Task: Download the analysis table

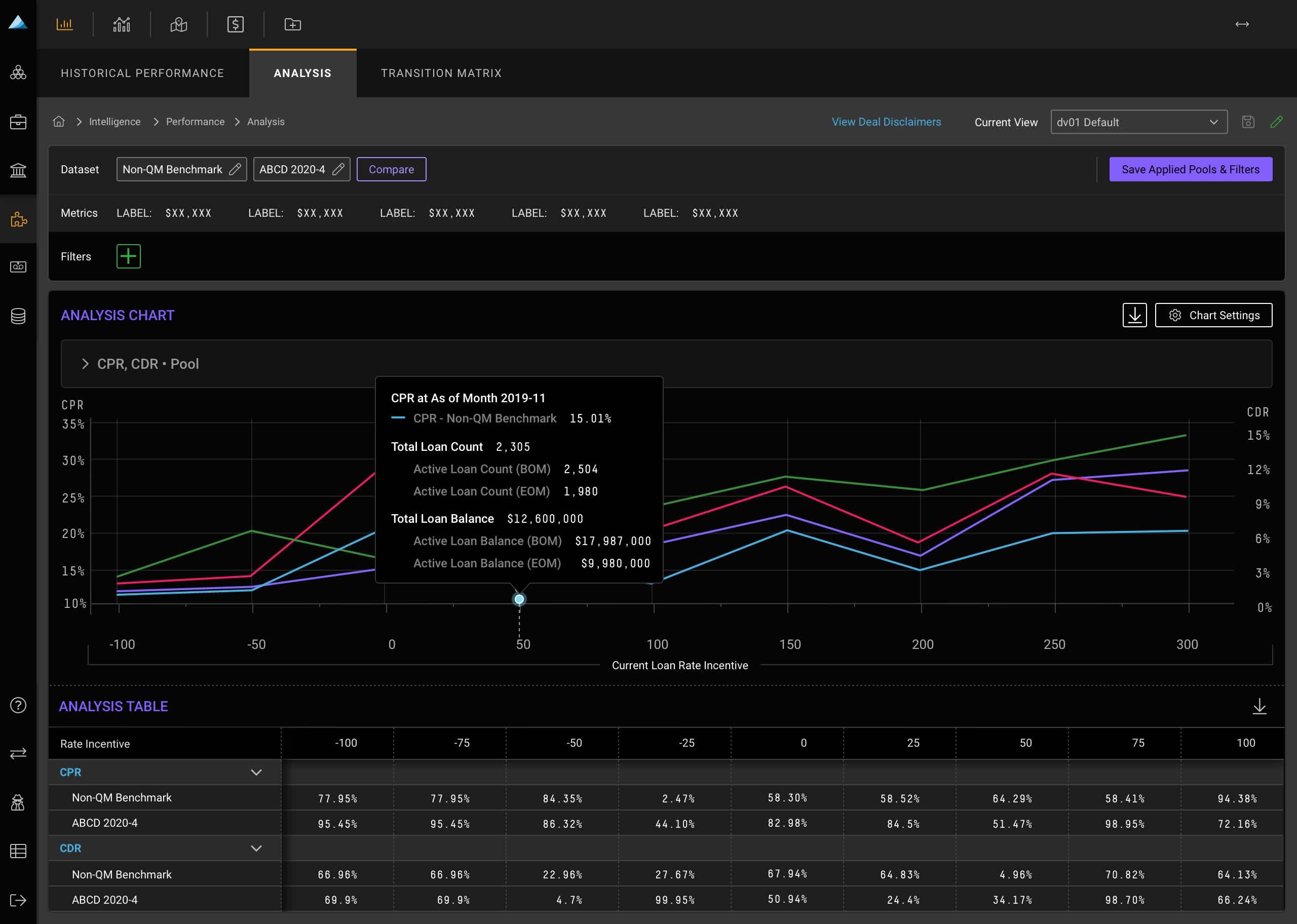Action: click(1260, 706)
